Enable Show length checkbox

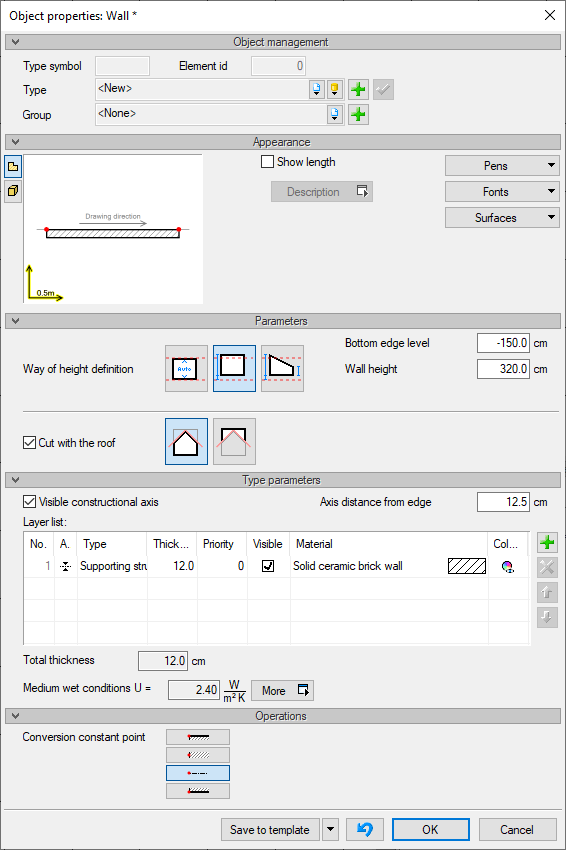[267, 162]
